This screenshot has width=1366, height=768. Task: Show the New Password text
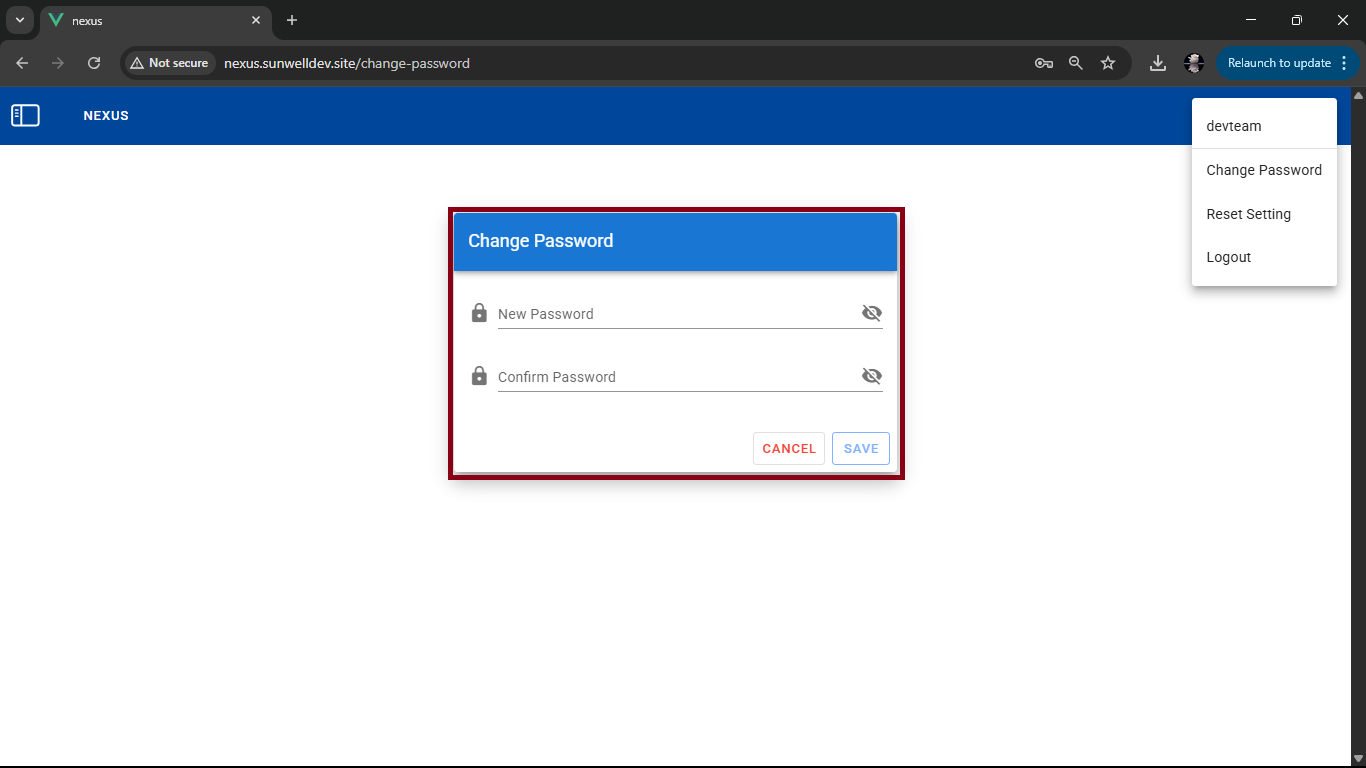[x=871, y=312]
